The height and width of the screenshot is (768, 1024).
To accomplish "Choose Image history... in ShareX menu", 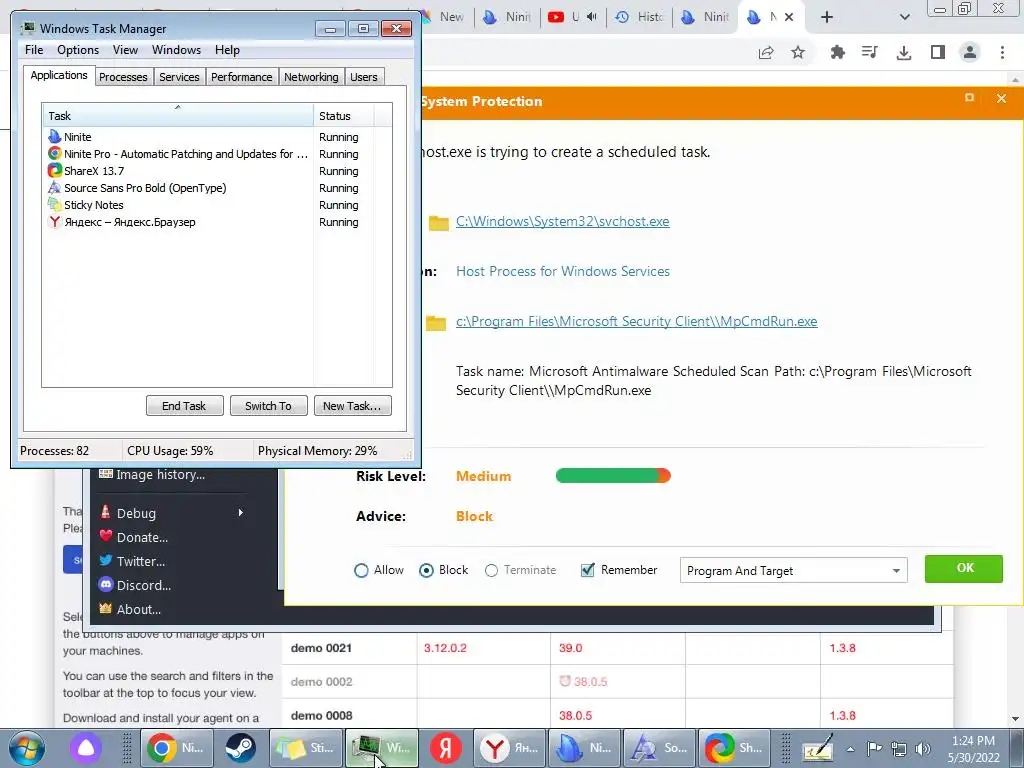I will pos(161,475).
